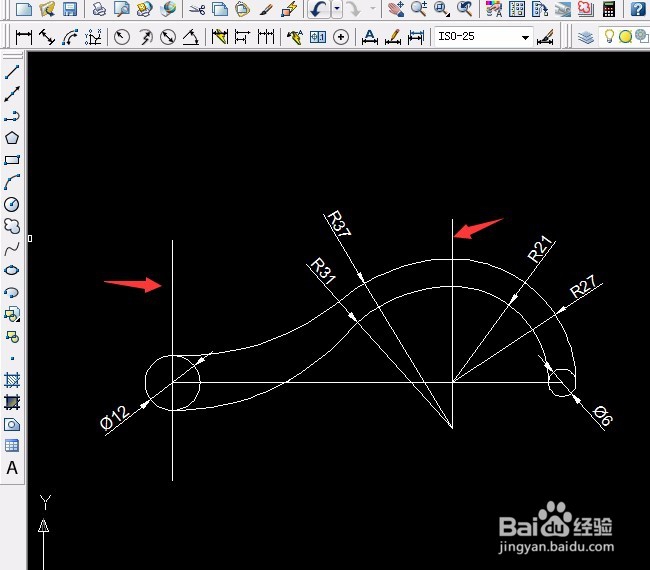Select the Rectangle tool

pos(12,160)
